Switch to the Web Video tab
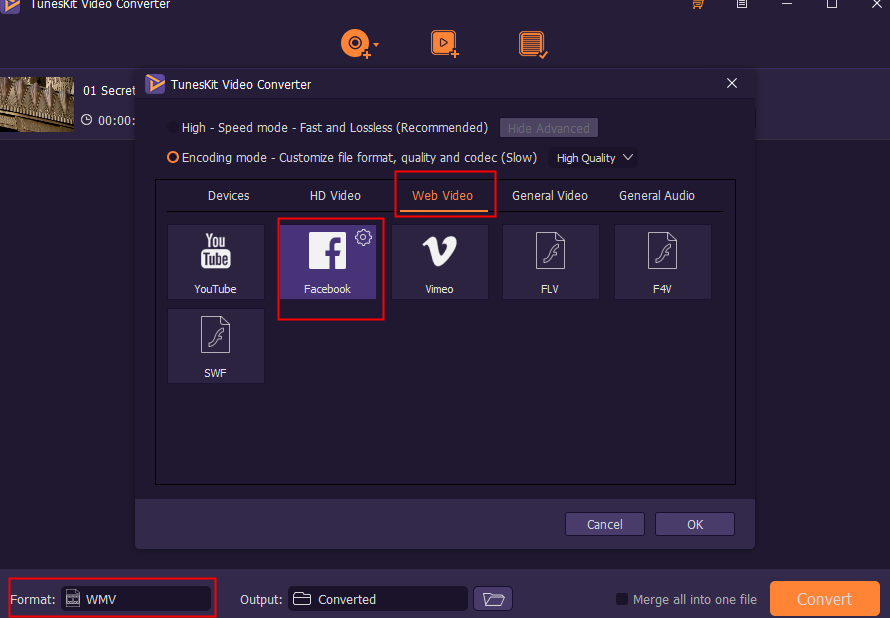This screenshot has width=890, height=618. coord(443,195)
